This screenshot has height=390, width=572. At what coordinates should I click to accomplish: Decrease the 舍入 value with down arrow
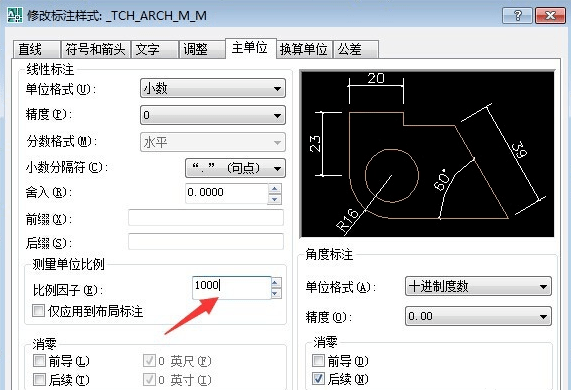pyautogui.click(x=275, y=199)
